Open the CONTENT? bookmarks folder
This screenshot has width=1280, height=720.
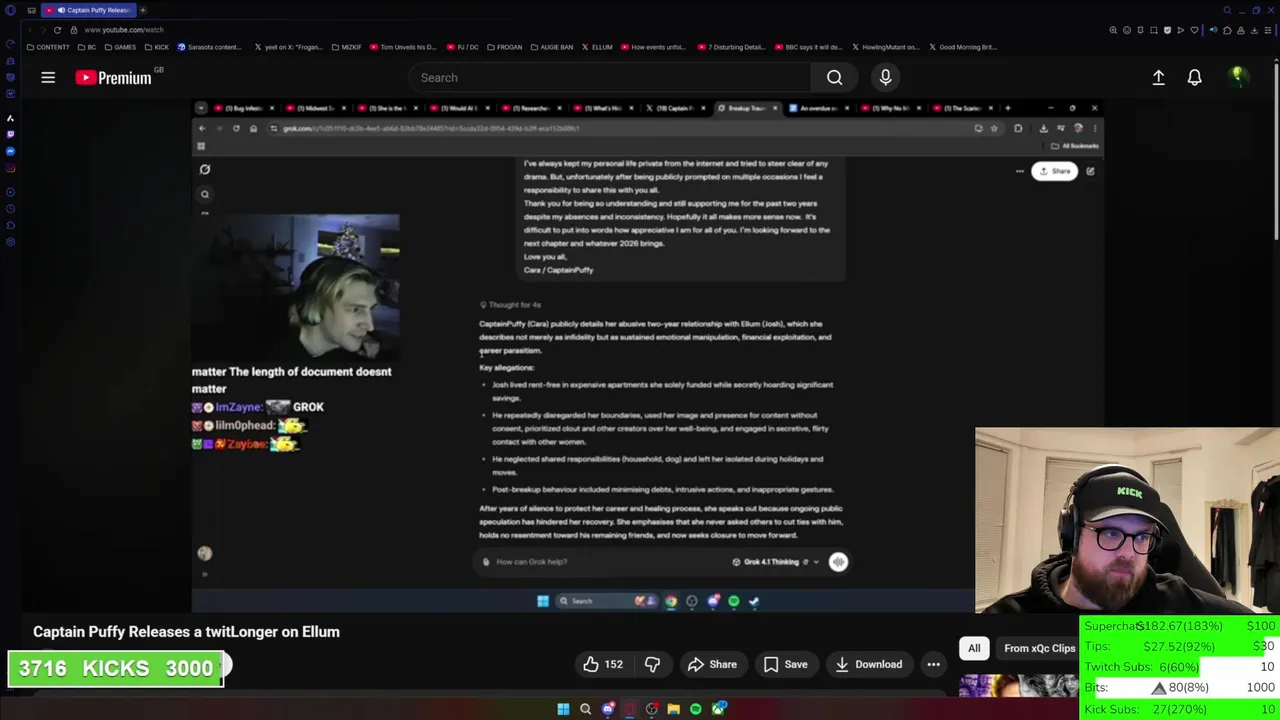click(48, 47)
